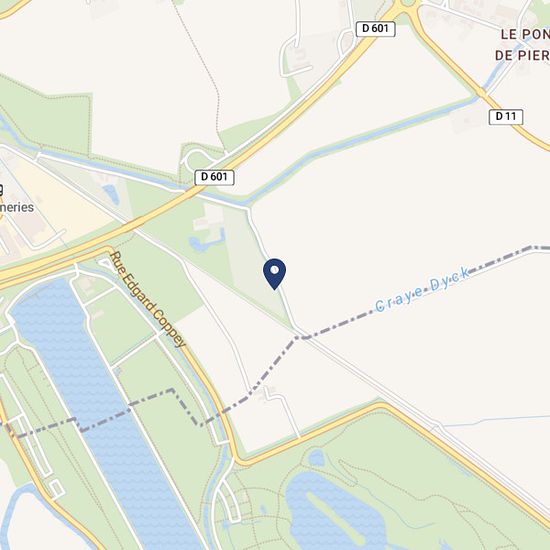This screenshot has height=550, width=550.
Task: Select the small pond inside the beige industrial area
Action: click(x=112, y=194)
